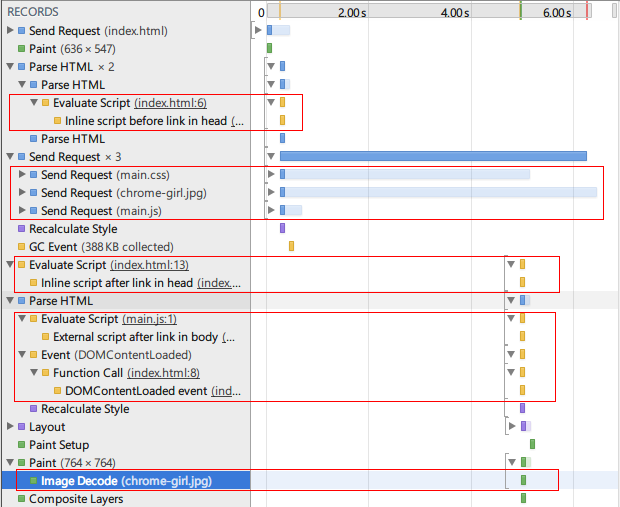Click the green Paint Setup record icon
620x507 pixels.
coord(21,445)
